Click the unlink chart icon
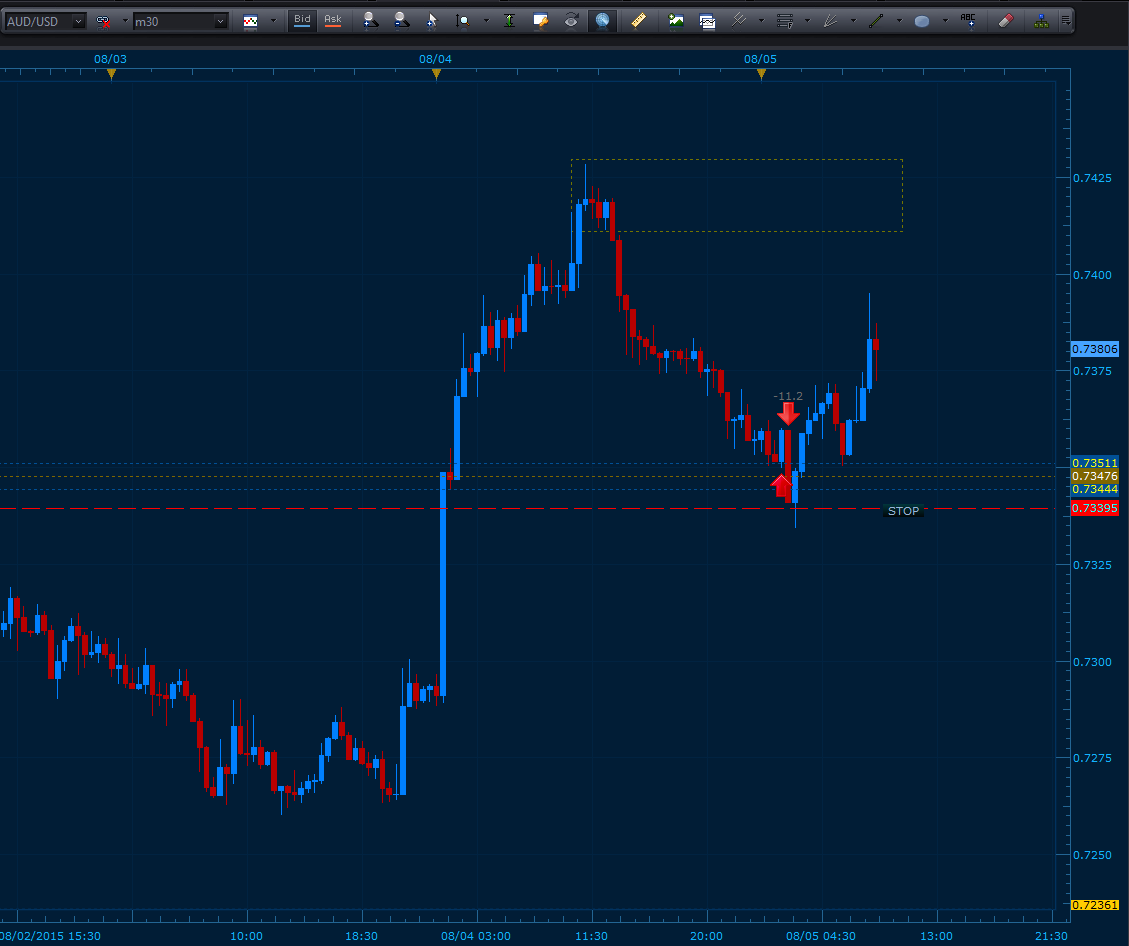Screen dimensions: 1129x946 click(103, 20)
